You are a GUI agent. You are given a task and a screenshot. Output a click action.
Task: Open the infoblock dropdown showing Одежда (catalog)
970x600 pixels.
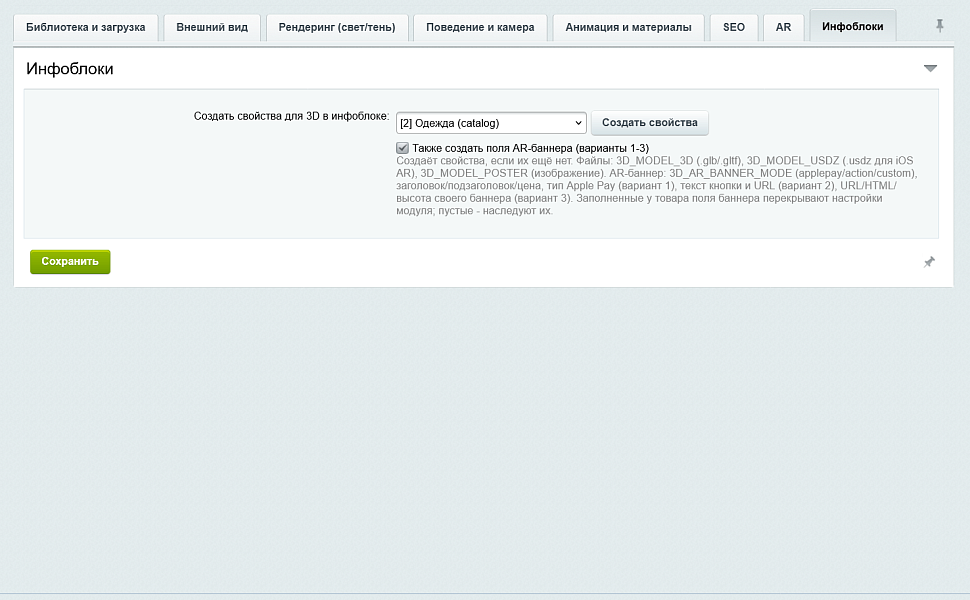point(491,122)
